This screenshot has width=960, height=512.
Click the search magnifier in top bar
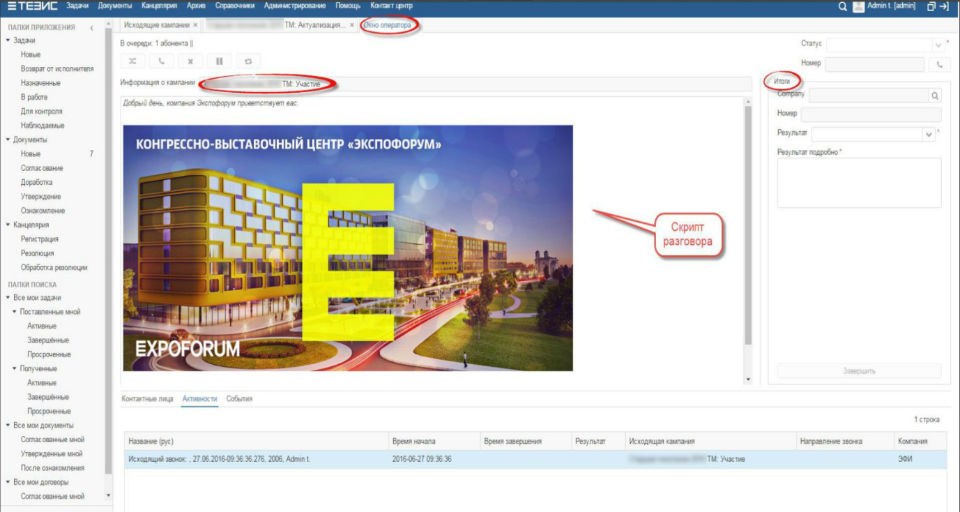842,6
